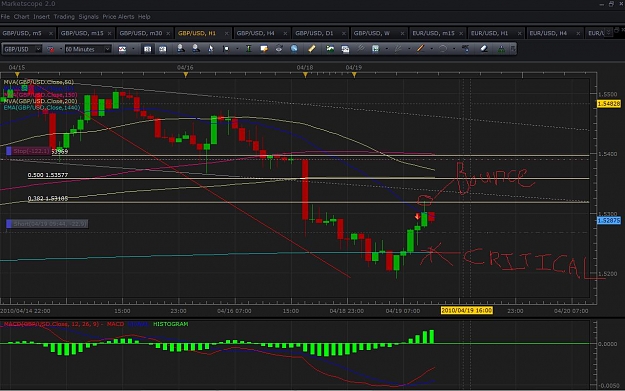
Task: Select the orange line drawing tool
Action: pyautogui.click(x=420, y=49)
